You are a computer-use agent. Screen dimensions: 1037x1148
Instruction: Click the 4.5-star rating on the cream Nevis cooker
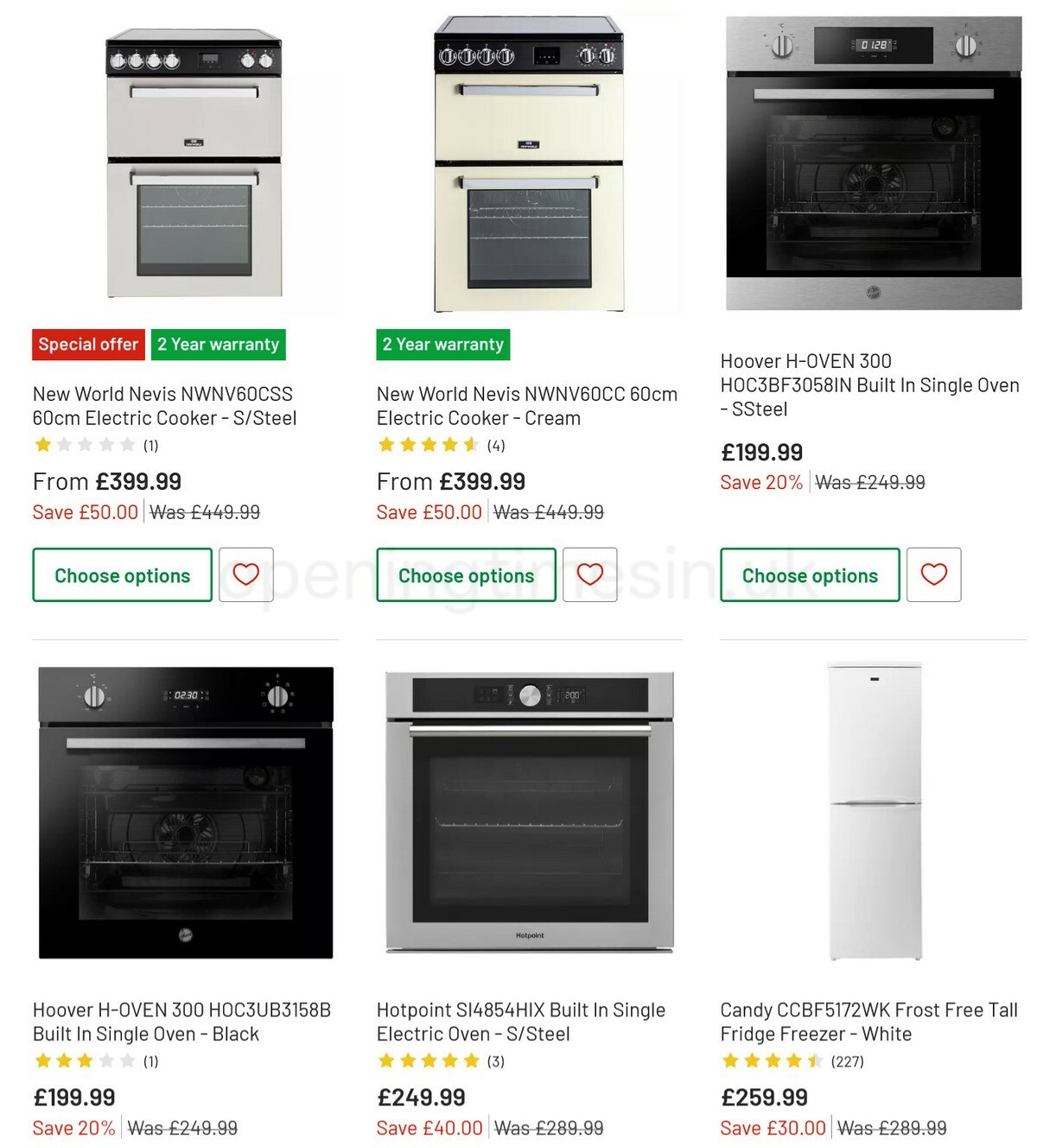click(428, 444)
